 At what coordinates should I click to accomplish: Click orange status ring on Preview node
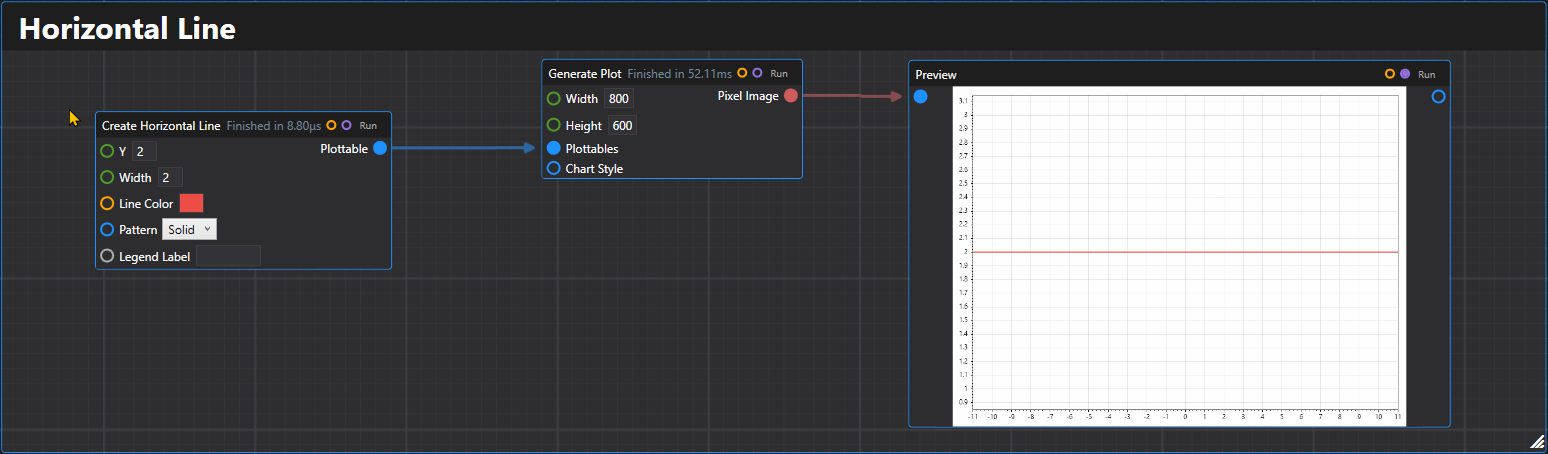1390,74
